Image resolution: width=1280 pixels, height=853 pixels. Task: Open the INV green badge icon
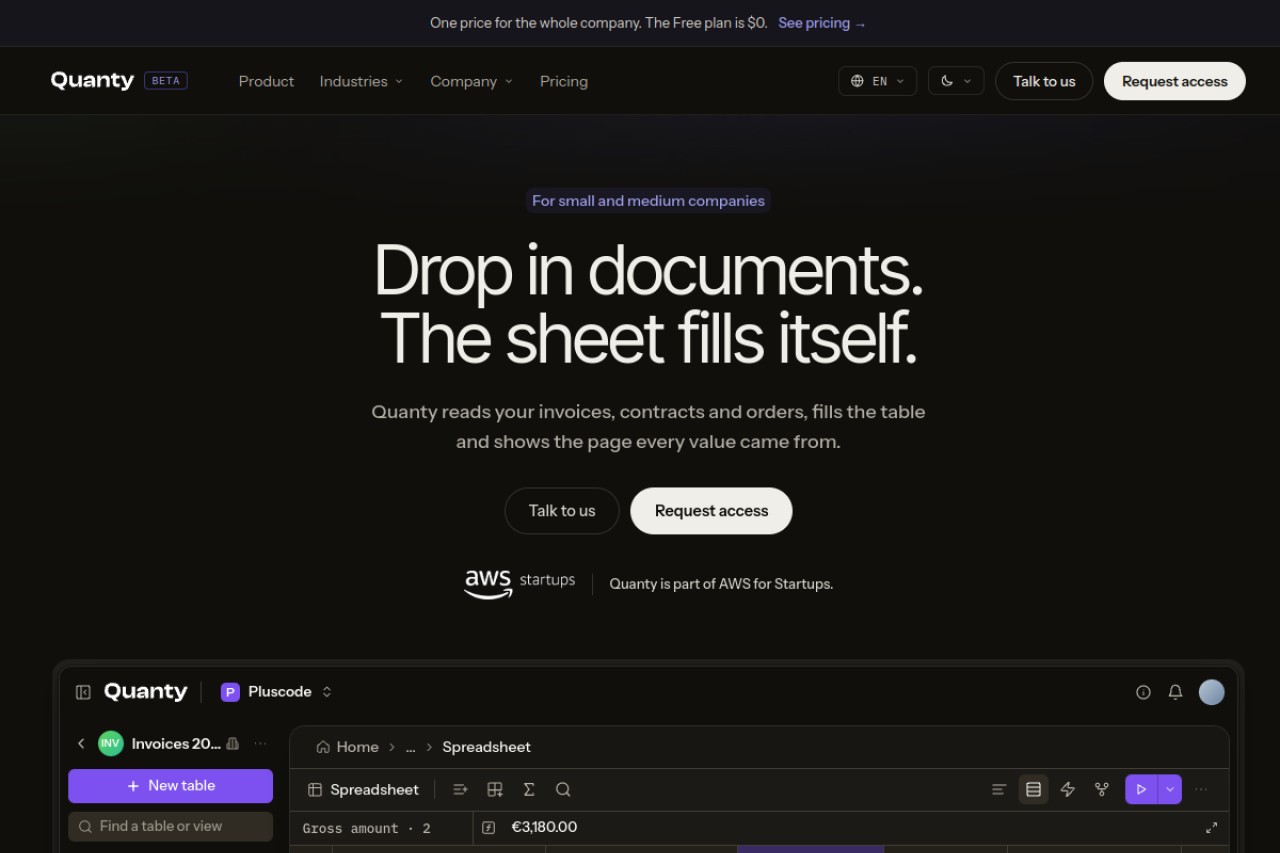point(110,744)
